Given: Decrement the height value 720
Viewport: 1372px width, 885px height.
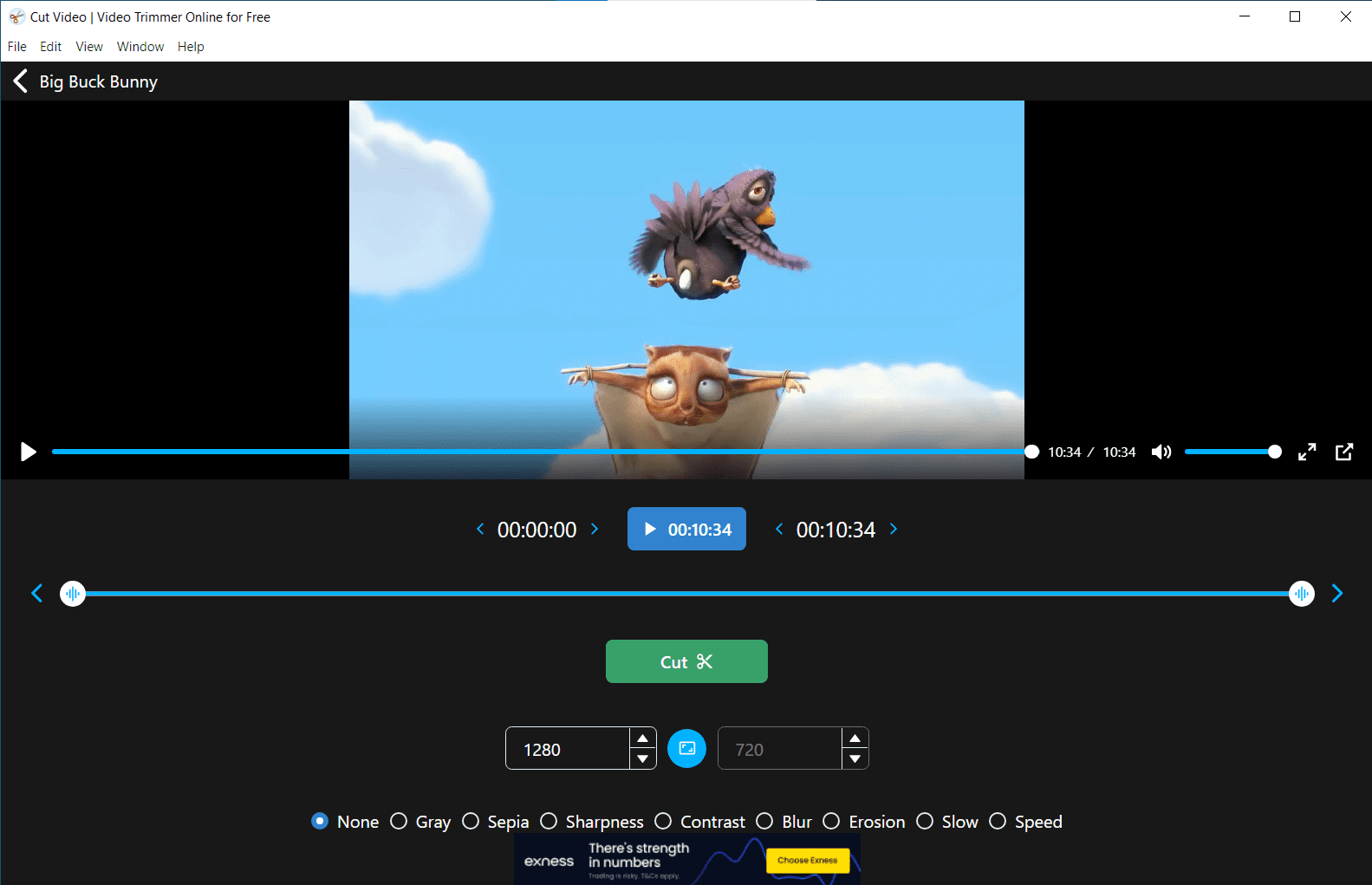Looking at the screenshot, I should tap(855, 758).
